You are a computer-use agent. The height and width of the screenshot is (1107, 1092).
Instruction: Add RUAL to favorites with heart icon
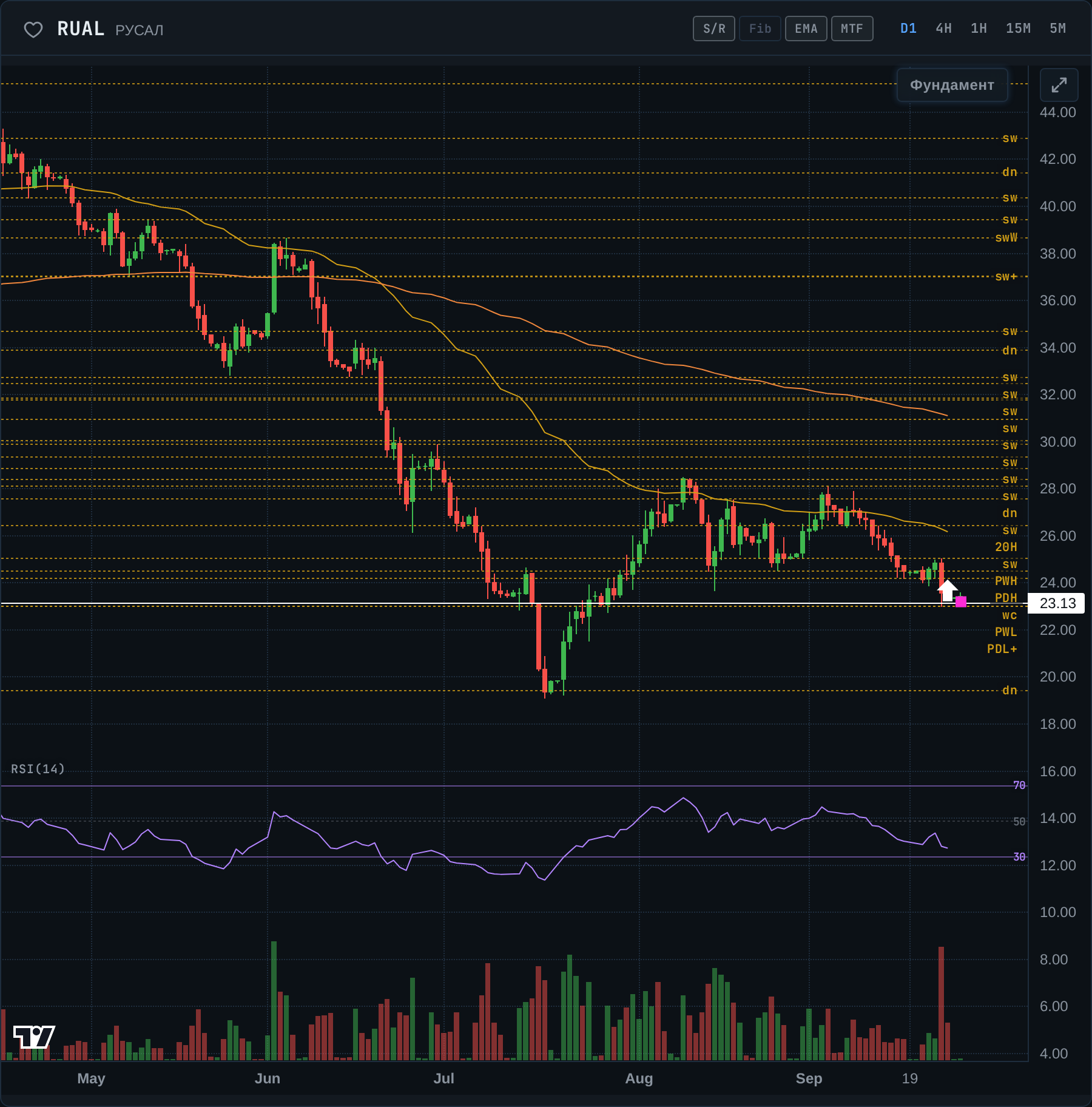click(33, 29)
